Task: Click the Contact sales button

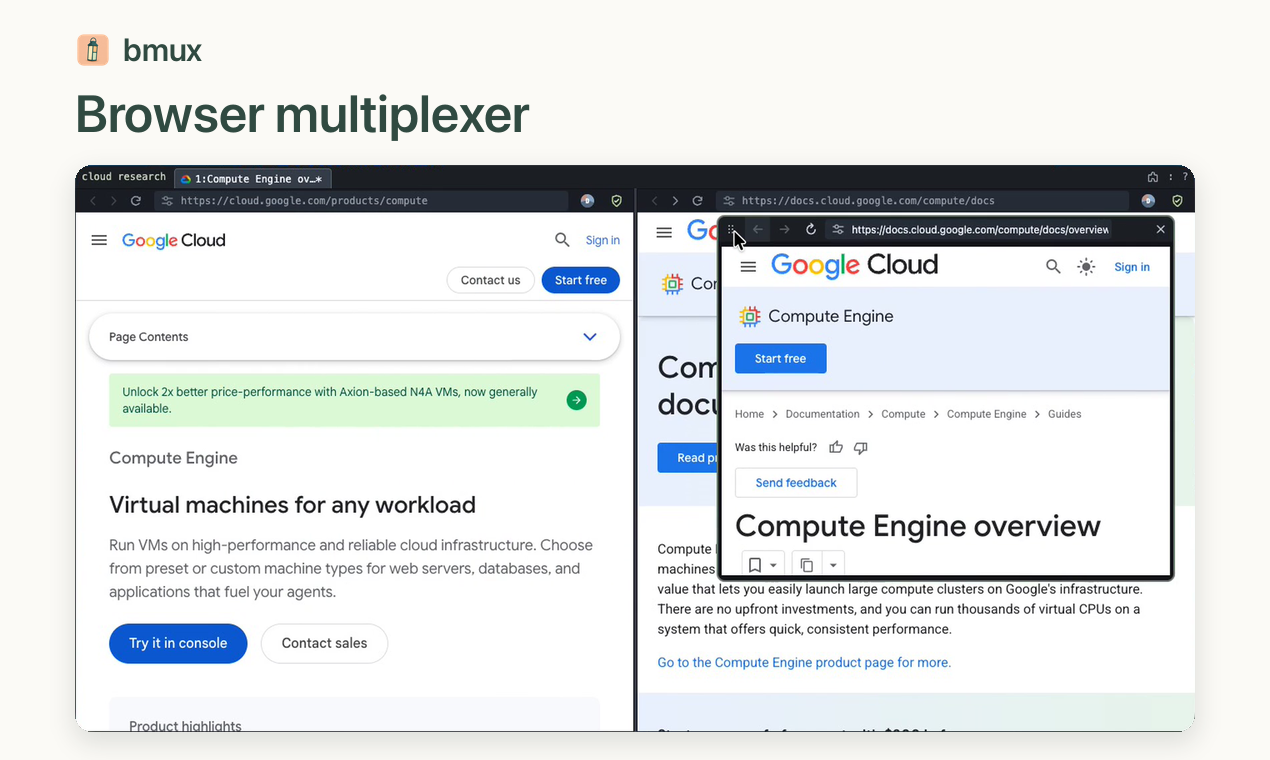Action: click(324, 643)
